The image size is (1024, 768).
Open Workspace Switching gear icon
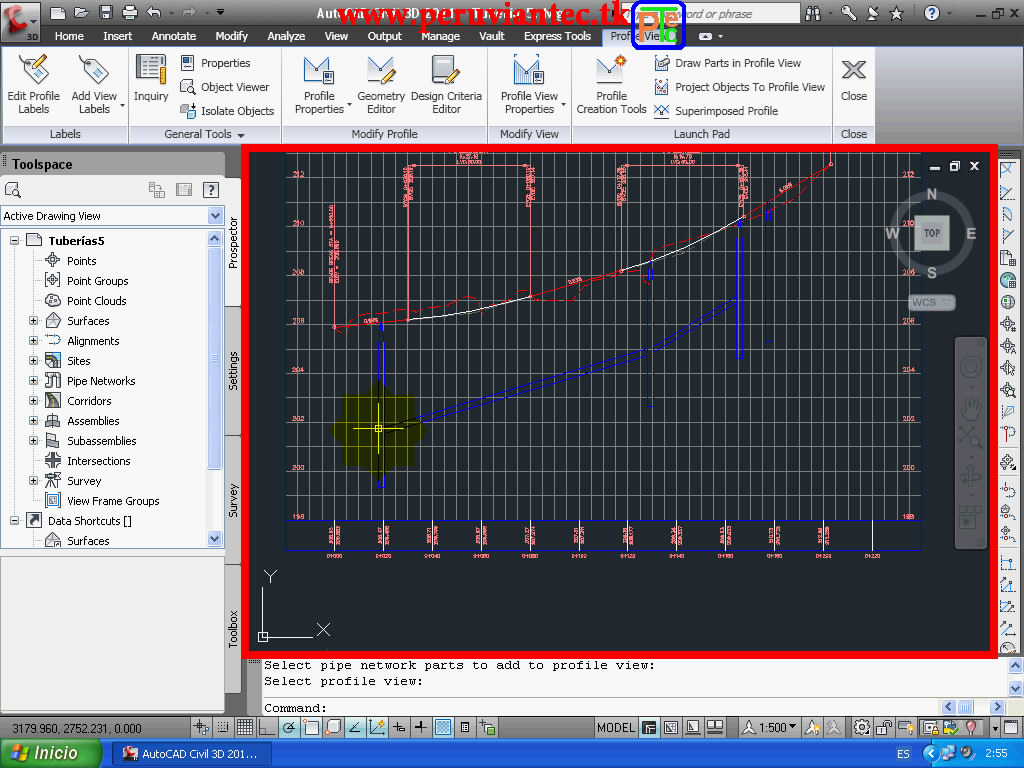coord(861,728)
